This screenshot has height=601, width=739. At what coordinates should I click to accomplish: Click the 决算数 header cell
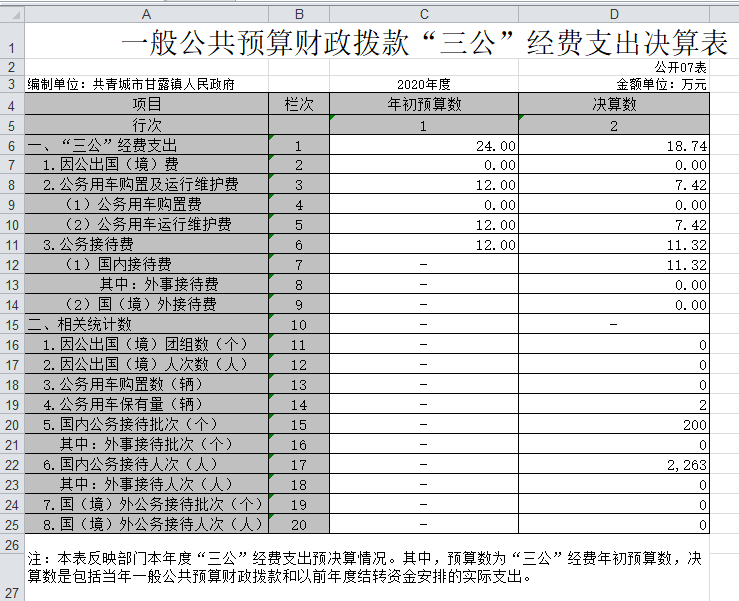[x=613, y=105]
